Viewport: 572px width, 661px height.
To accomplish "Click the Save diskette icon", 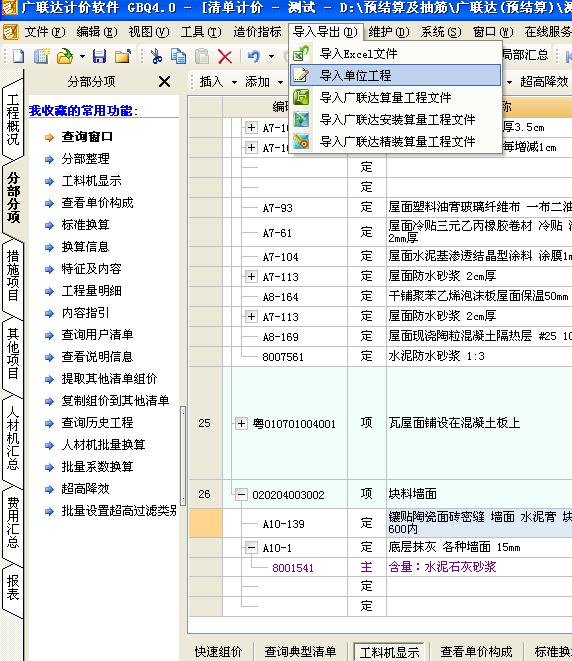I will 99,56.
